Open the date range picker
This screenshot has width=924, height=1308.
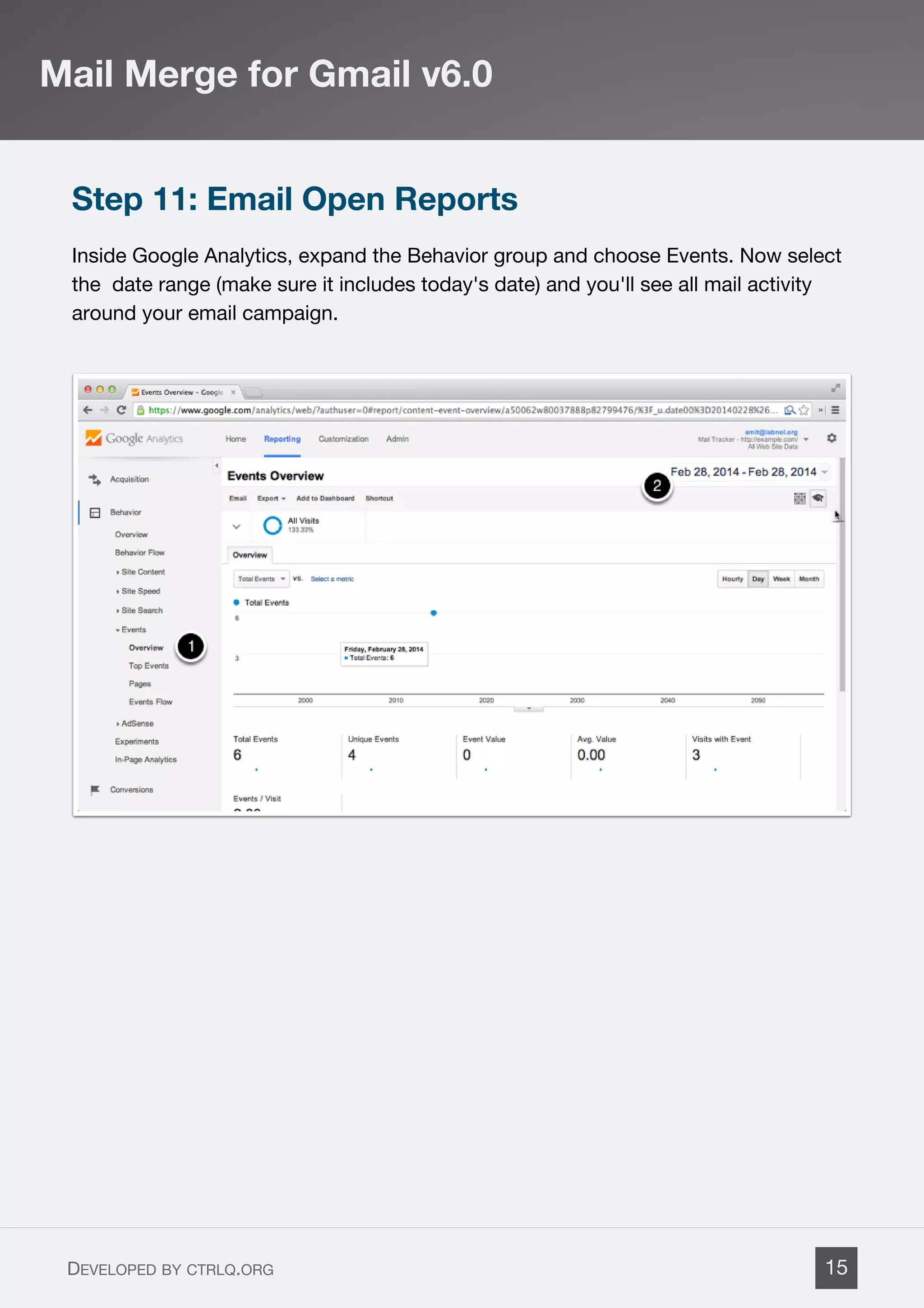tap(748, 472)
